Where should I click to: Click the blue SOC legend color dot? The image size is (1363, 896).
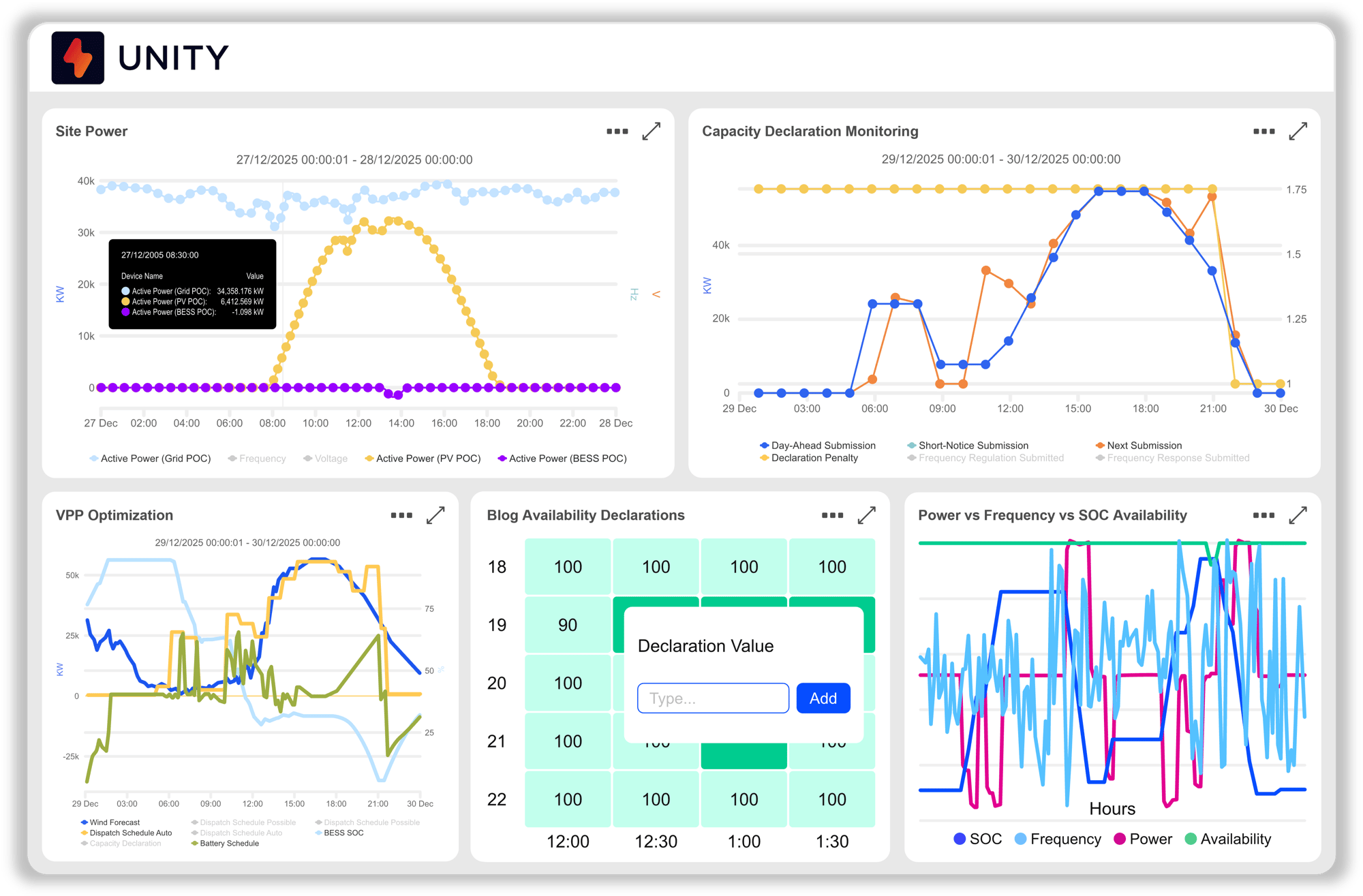pyautogui.click(x=958, y=839)
